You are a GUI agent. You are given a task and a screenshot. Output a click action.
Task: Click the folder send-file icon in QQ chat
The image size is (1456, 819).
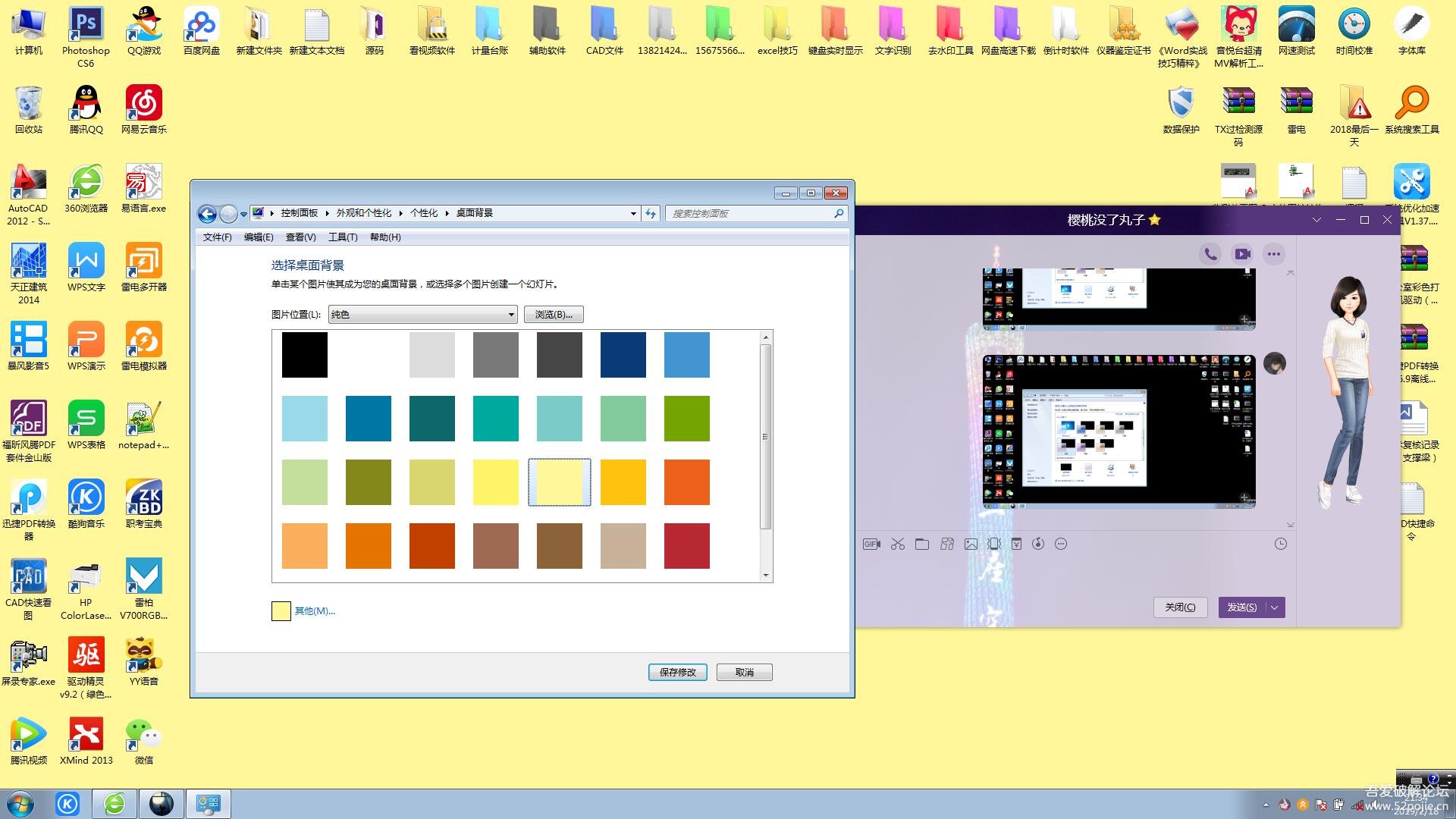click(x=922, y=544)
